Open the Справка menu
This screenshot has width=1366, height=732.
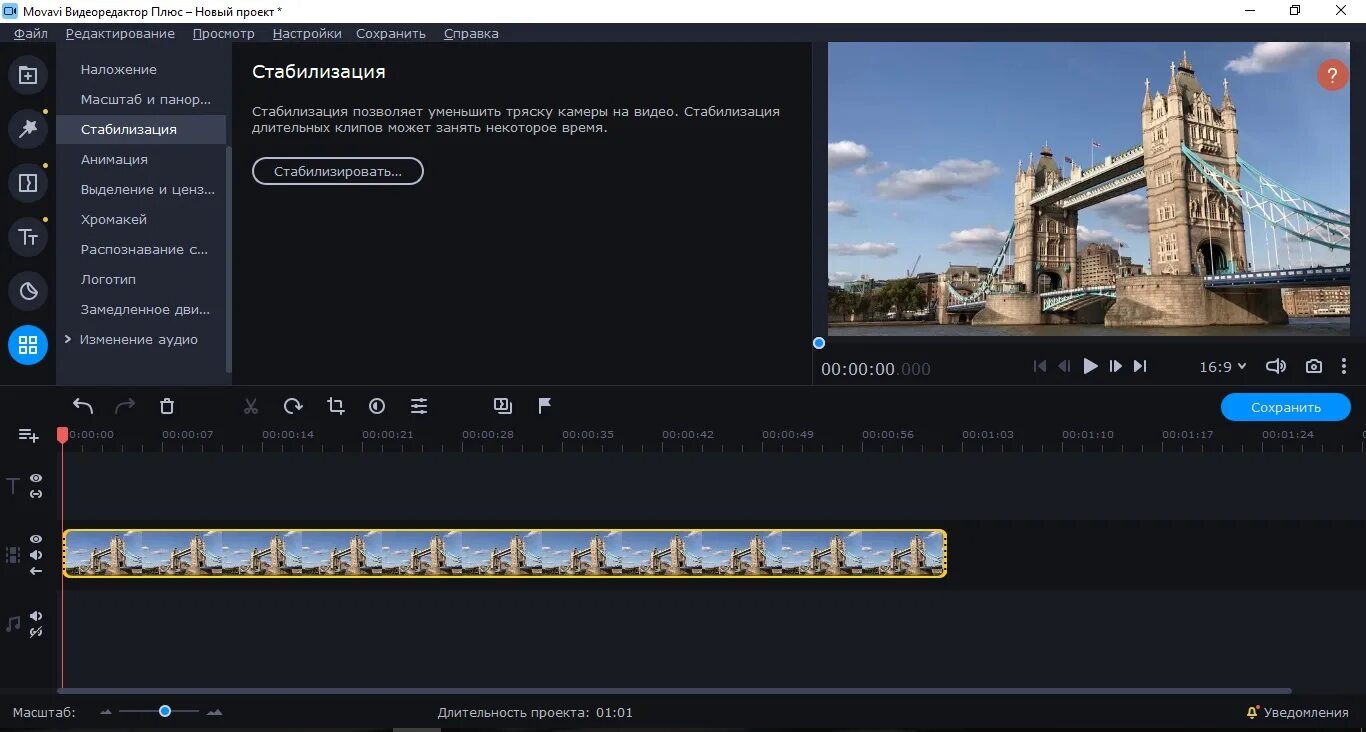tap(471, 33)
